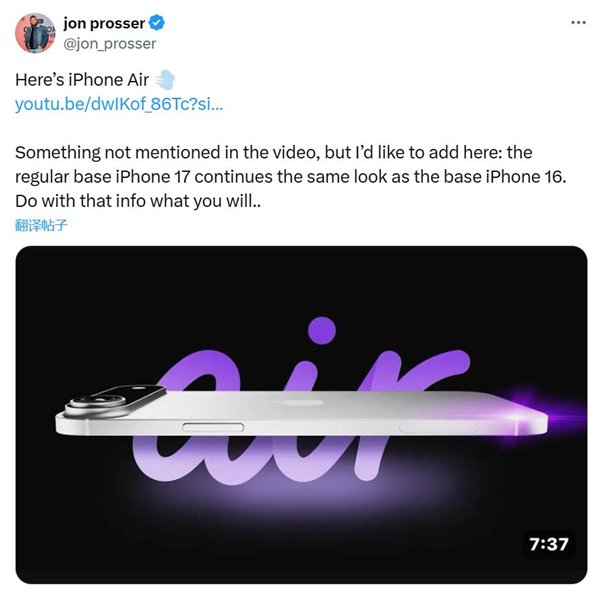
Task: Click the jon prosser display name
Action: (x=104, y=23)
